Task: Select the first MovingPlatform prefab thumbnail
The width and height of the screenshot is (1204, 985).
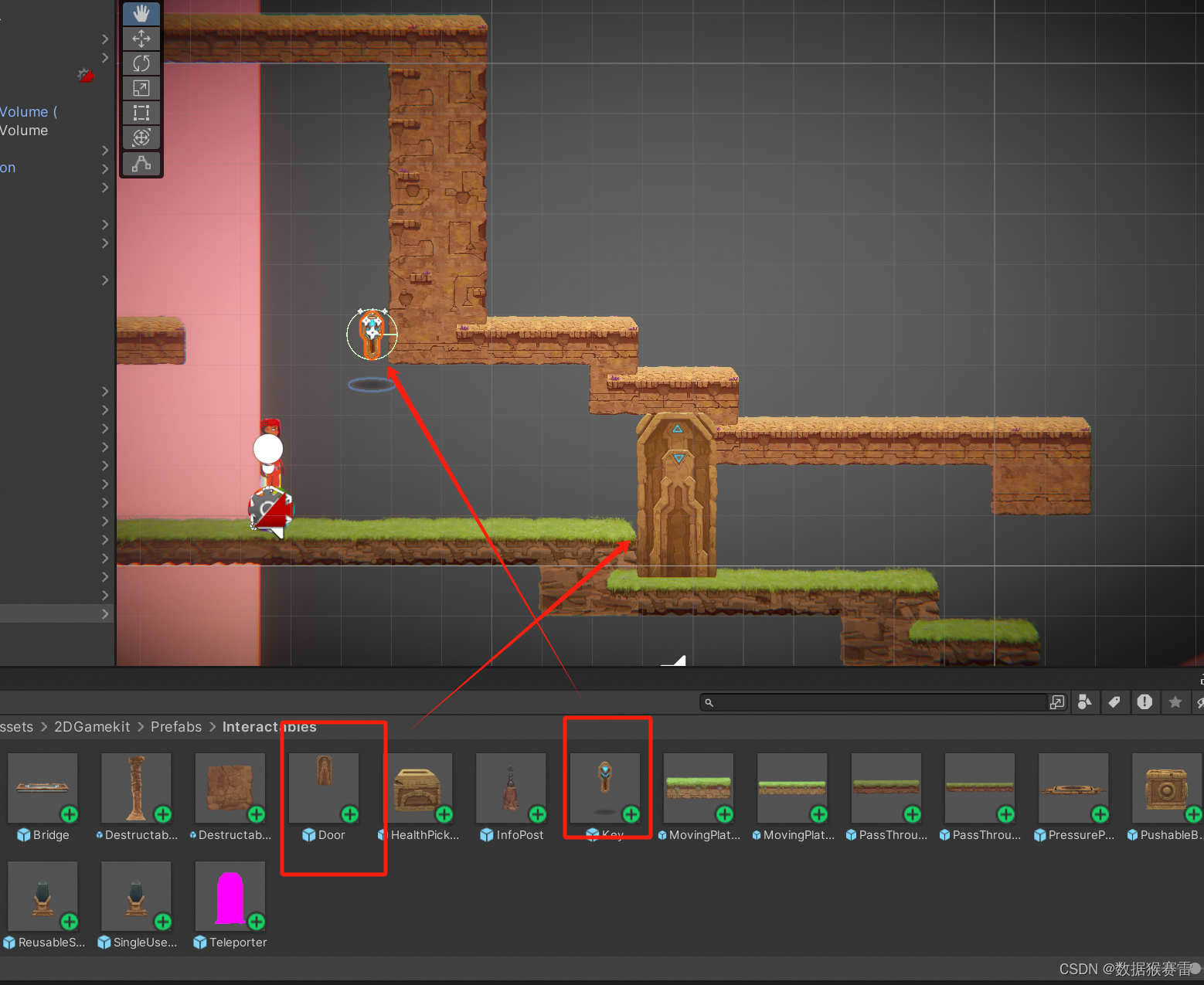Action: [699, 788]
